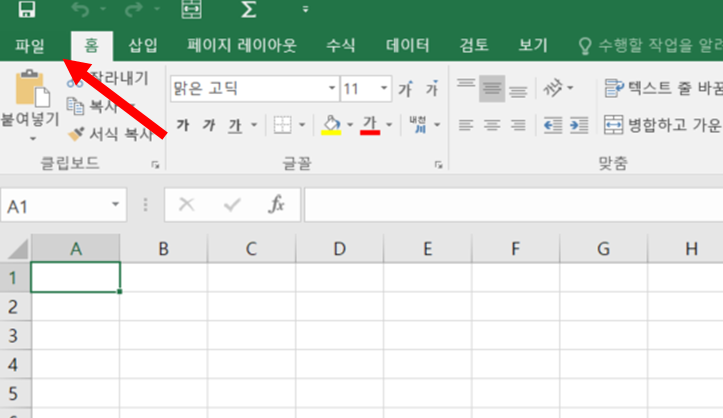
Task: Switch to the 페이지 레이아웃 tab
Action: point(242,46)
